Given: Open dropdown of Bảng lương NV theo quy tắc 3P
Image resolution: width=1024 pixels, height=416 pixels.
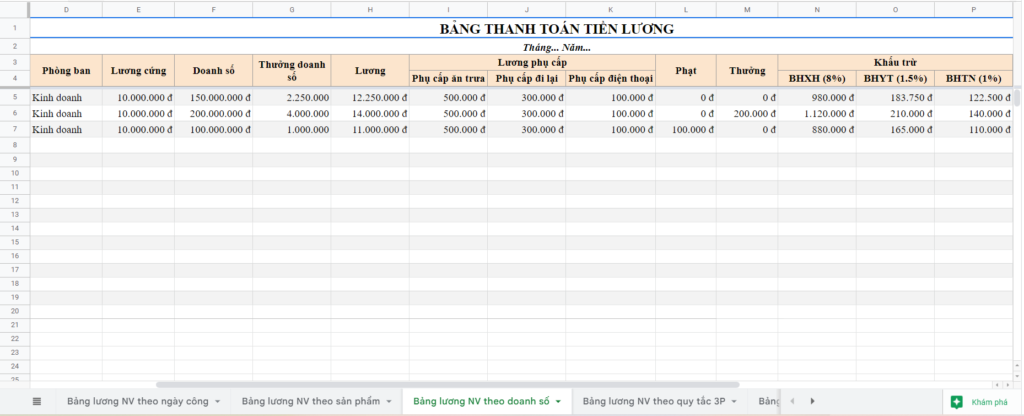Looking at the screenshot, I should (734, 401).
